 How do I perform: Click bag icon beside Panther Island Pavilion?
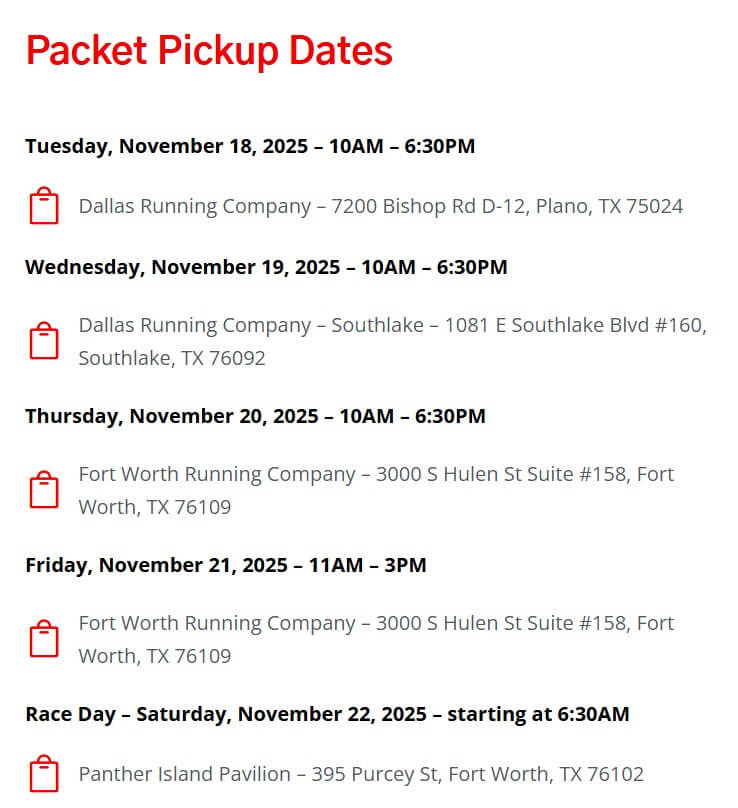coord(44,773)
